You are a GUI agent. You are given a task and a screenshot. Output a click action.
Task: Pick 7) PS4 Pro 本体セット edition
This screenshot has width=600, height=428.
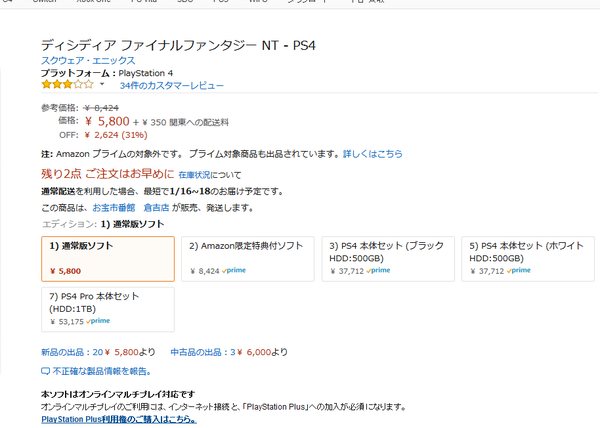pos(108,309)
